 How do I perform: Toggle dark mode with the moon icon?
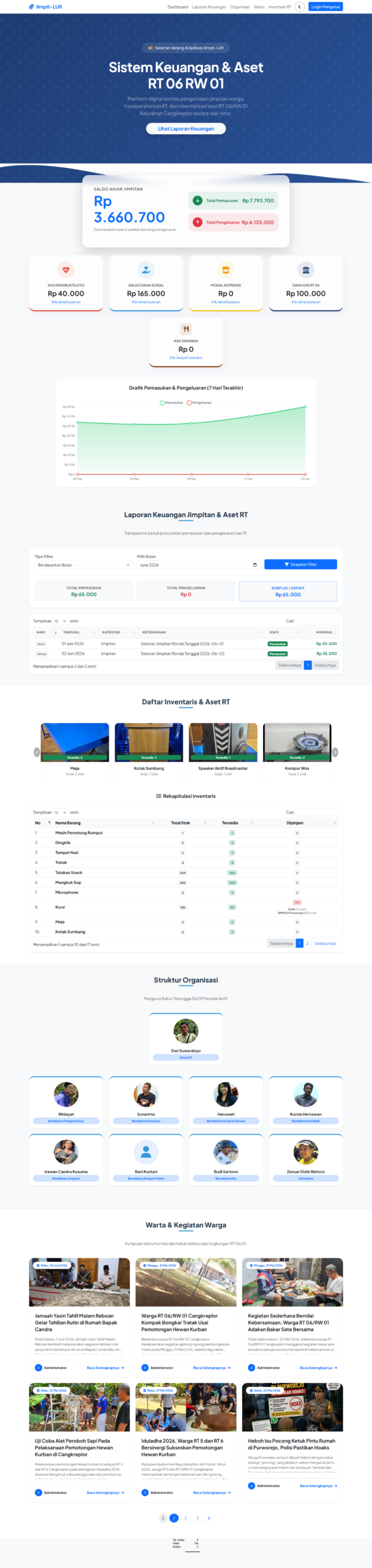(300, 7)
